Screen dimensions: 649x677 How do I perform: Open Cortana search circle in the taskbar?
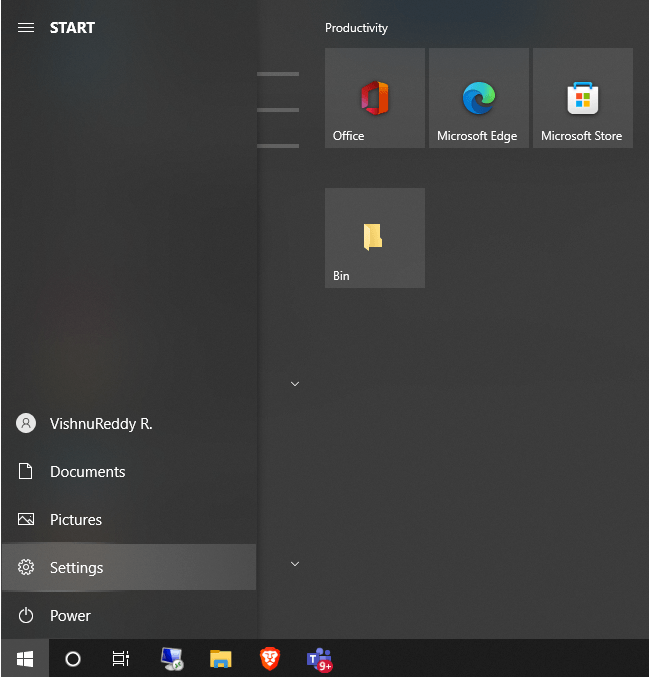[73, 659]
